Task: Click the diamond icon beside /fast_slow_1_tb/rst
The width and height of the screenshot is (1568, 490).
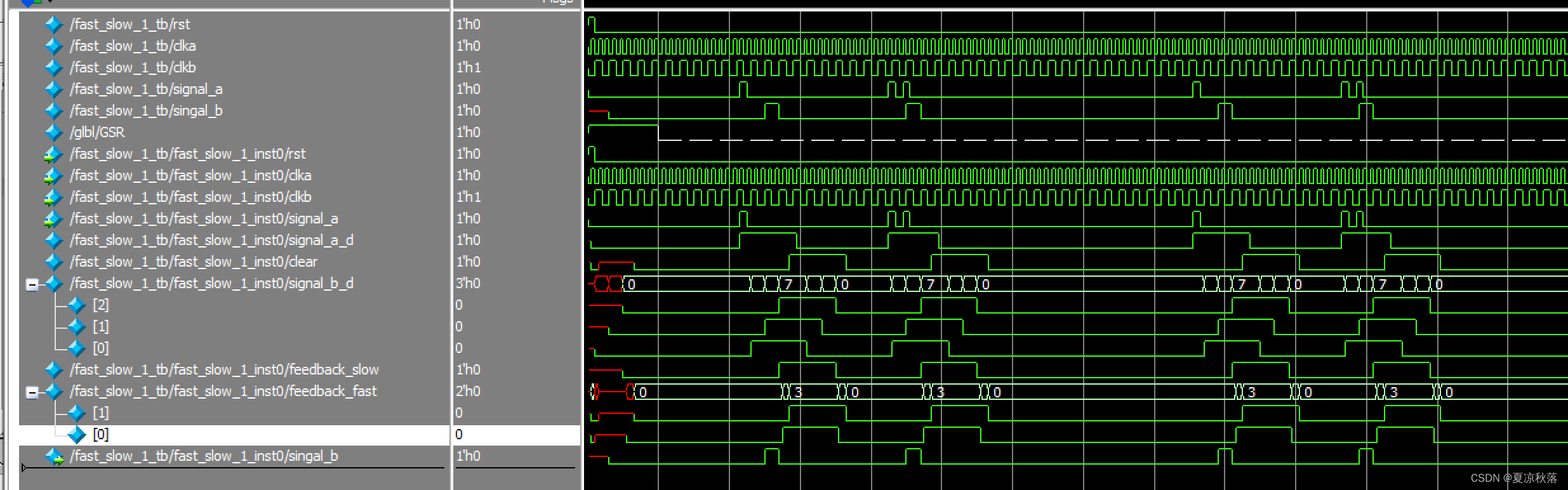Action: [54, 25]
